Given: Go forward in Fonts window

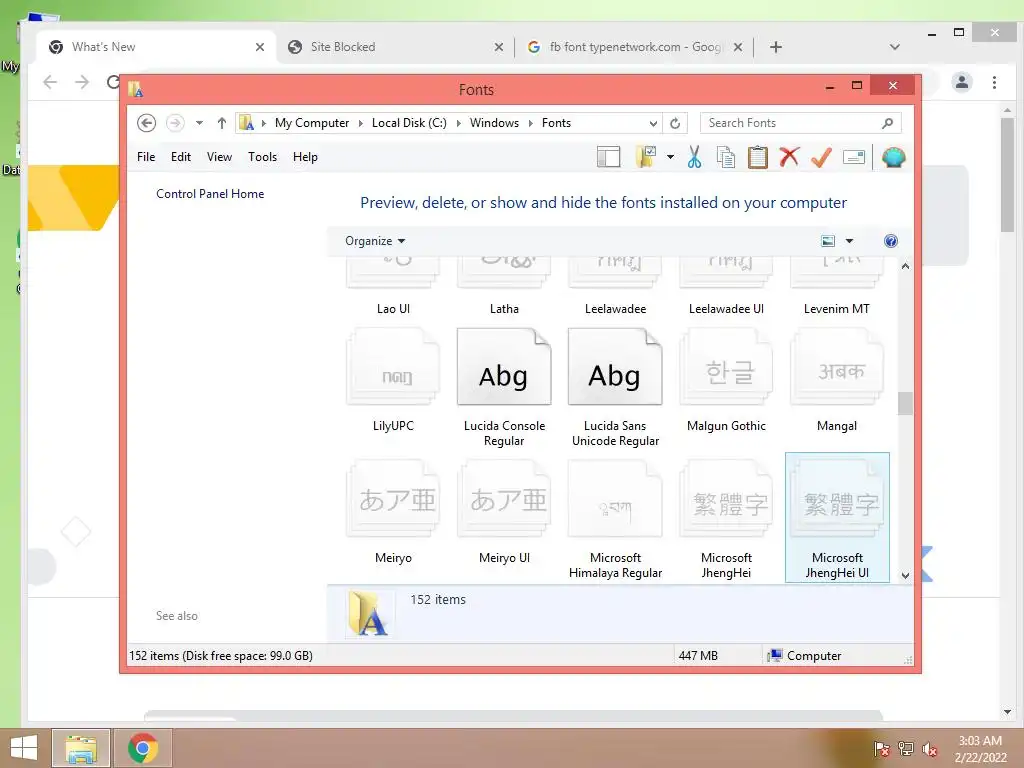Looking at the screenshot, I should point(174,123).
